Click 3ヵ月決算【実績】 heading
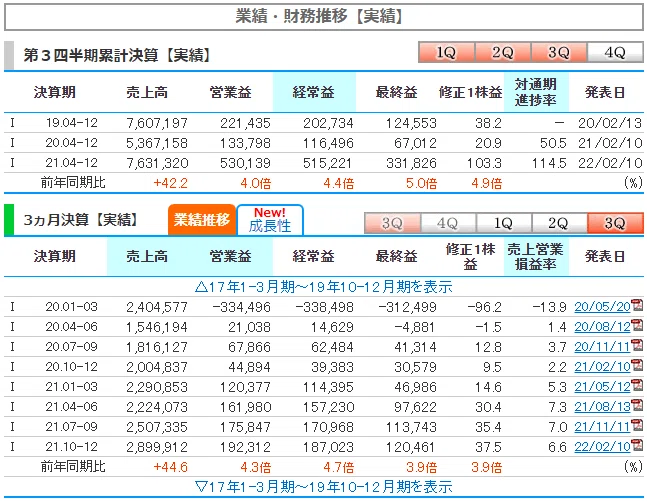This screenshot has width=647, height=501. tap(81, 220)
